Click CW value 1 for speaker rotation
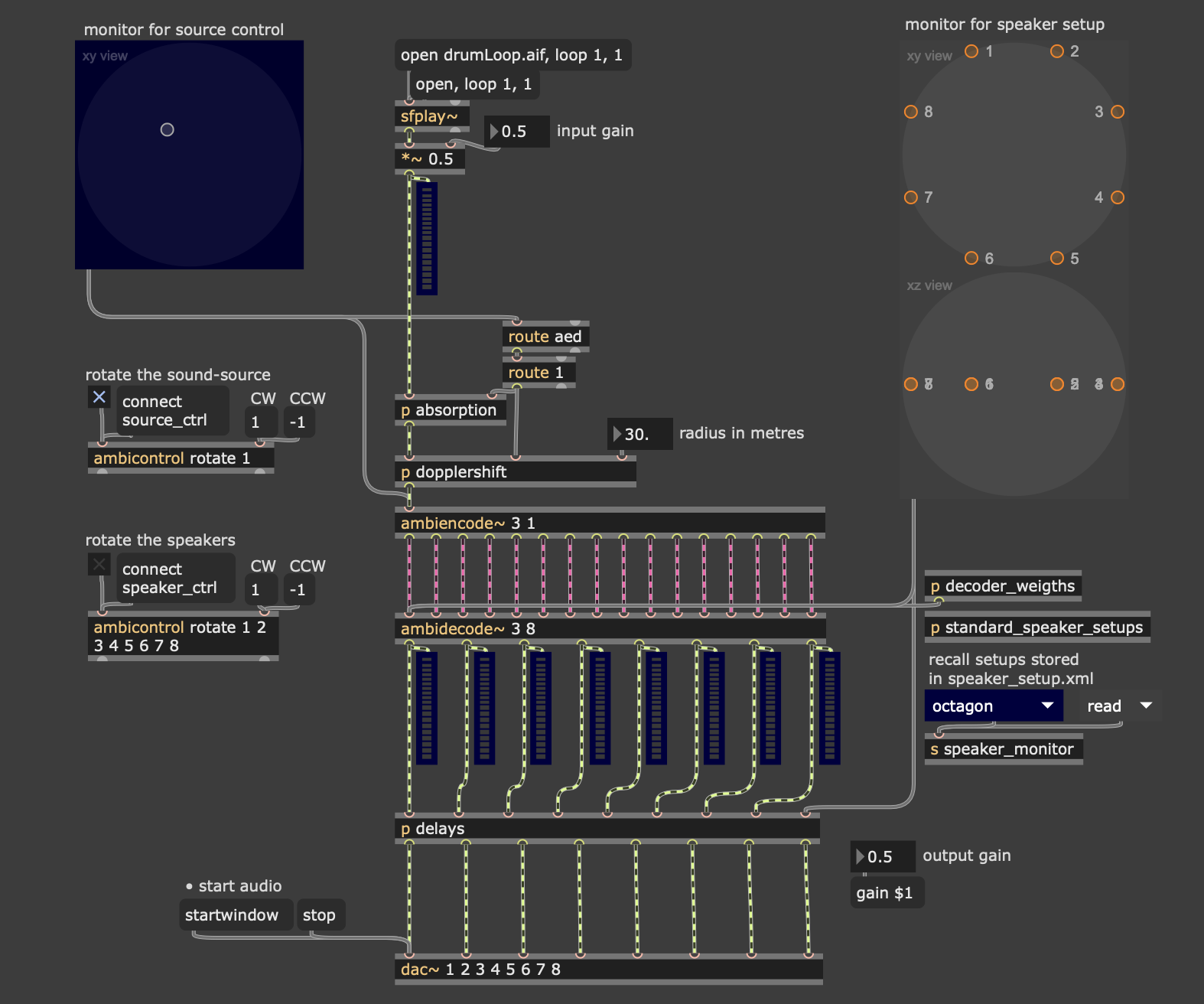 coord(262,589)
